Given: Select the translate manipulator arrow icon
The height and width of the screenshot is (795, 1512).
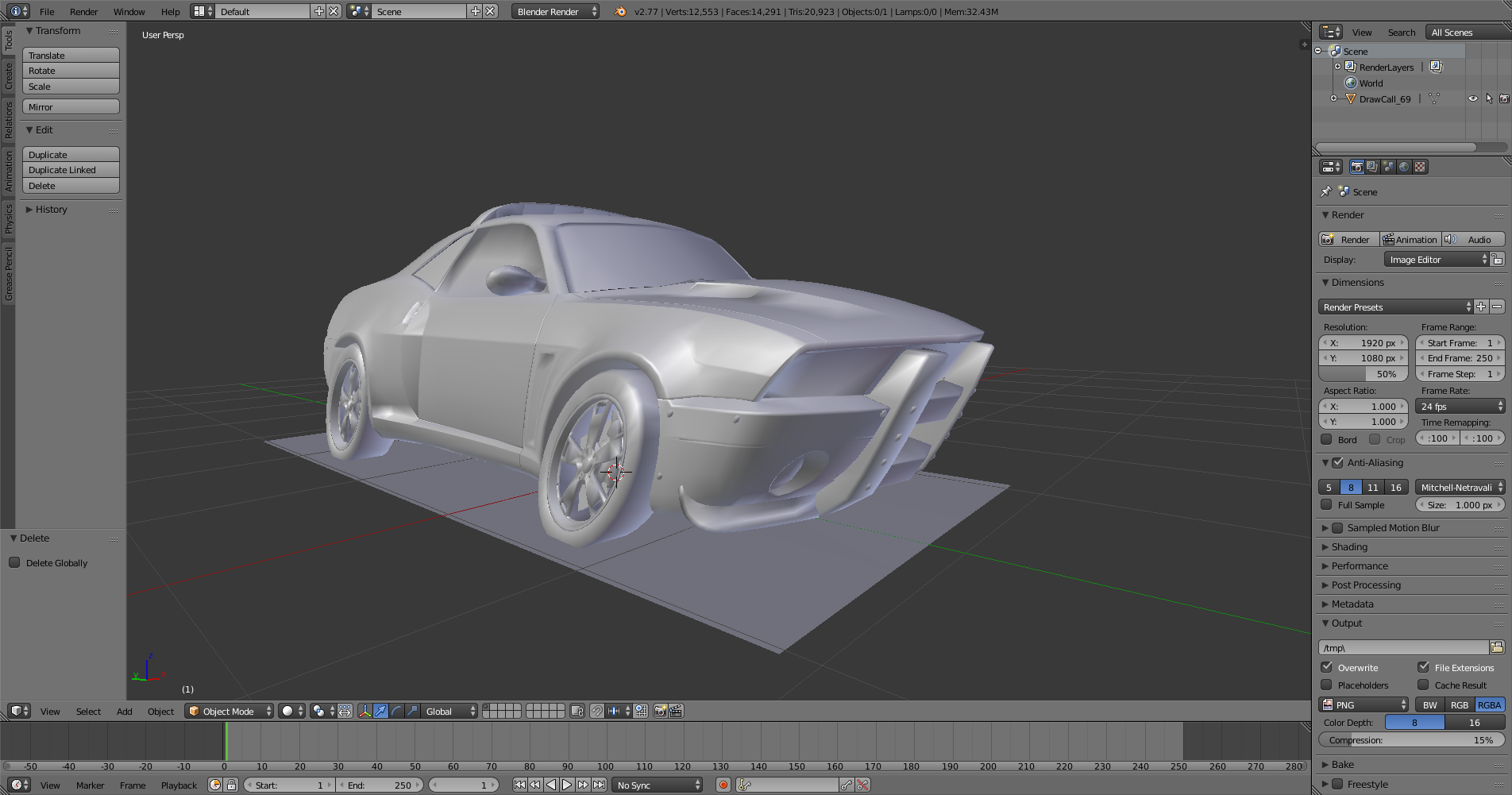Looking at the screenshot, I should coord(380,711).
